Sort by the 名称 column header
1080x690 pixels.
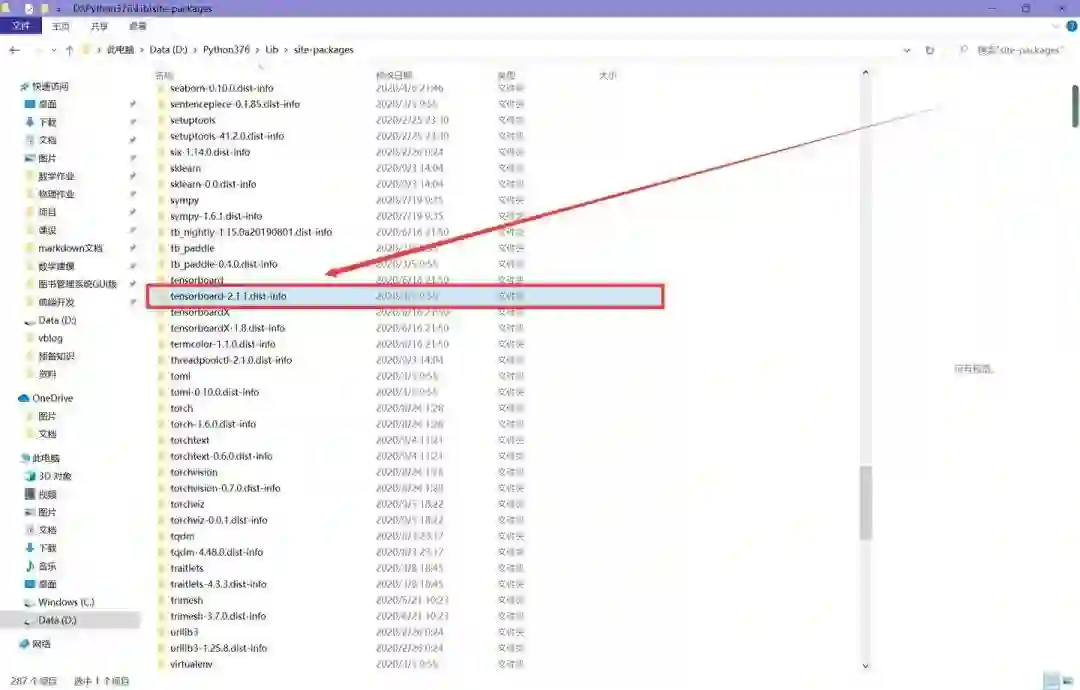(164, 75)
